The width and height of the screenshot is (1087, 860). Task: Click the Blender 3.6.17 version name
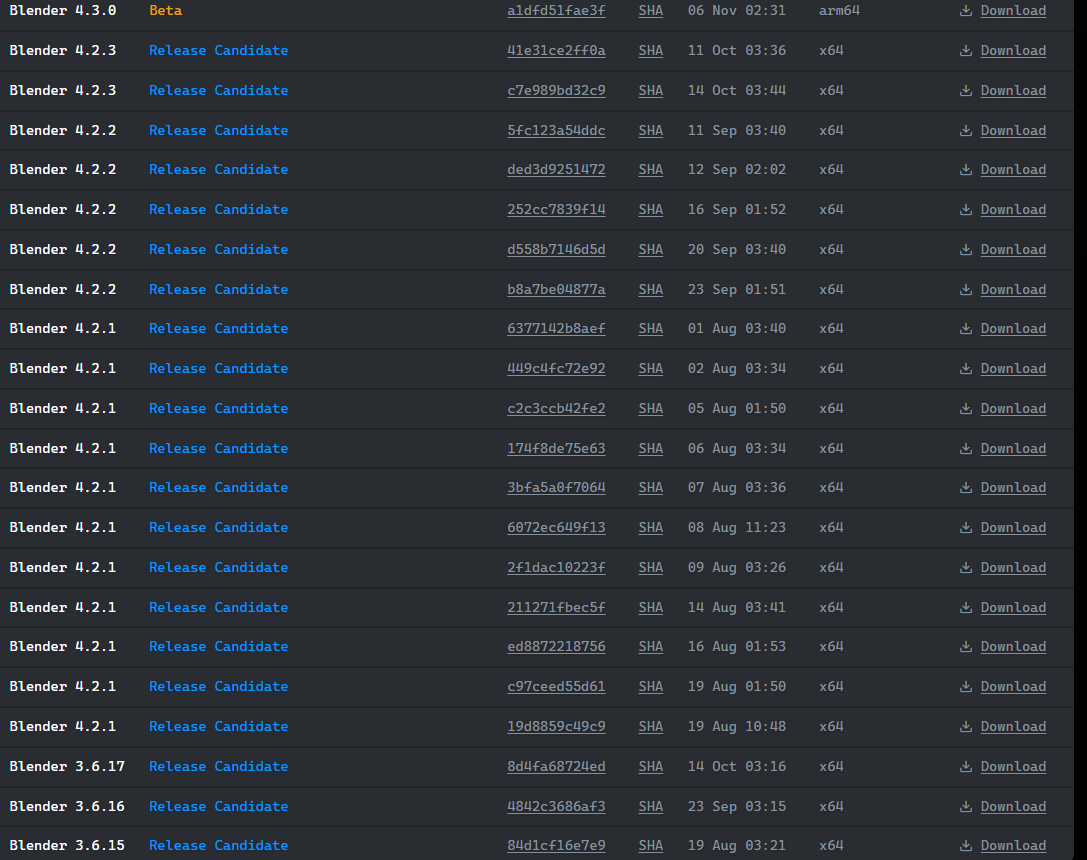coord(67,766)
